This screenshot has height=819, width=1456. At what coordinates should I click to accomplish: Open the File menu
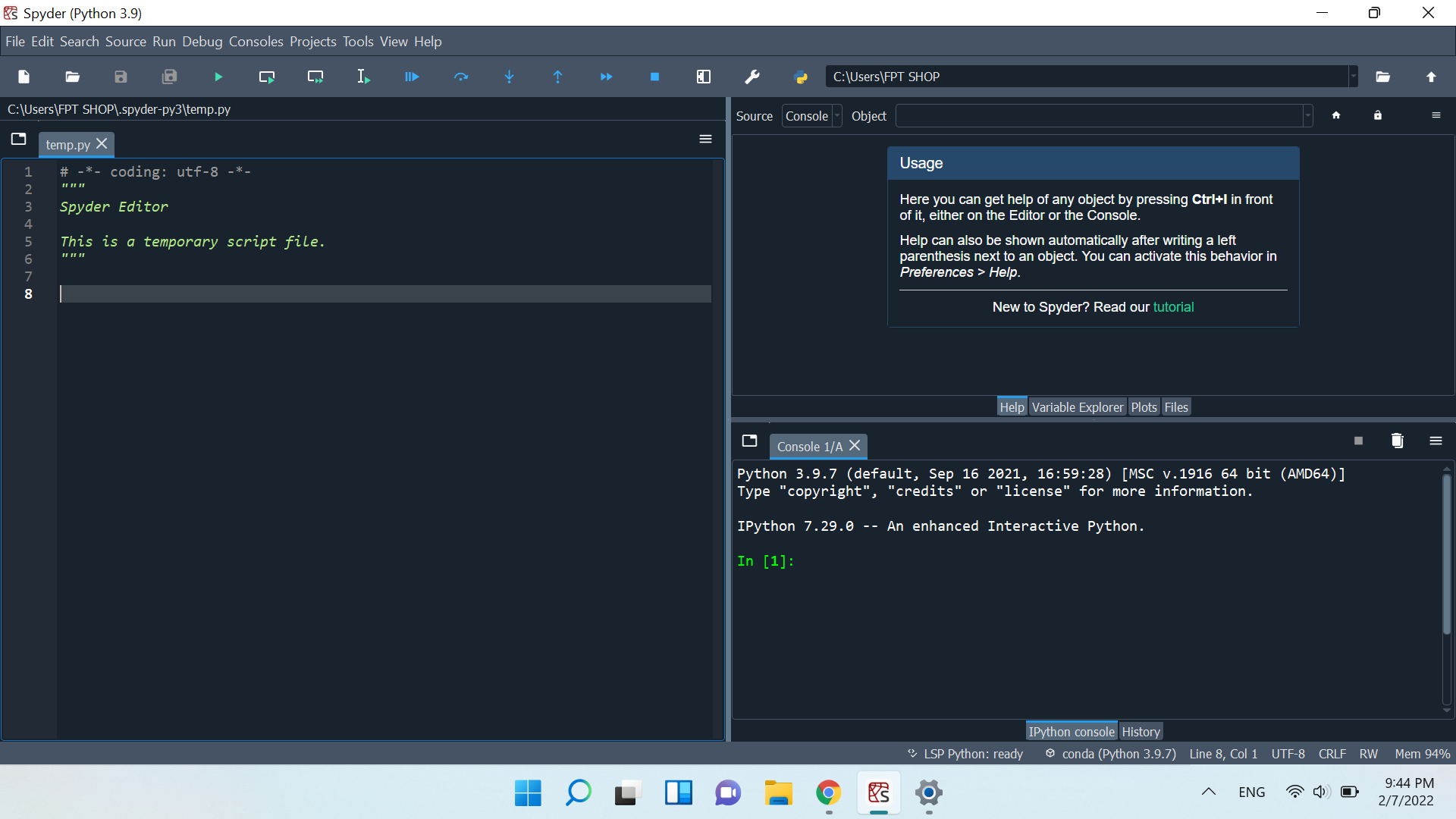(x=15, y=42)
